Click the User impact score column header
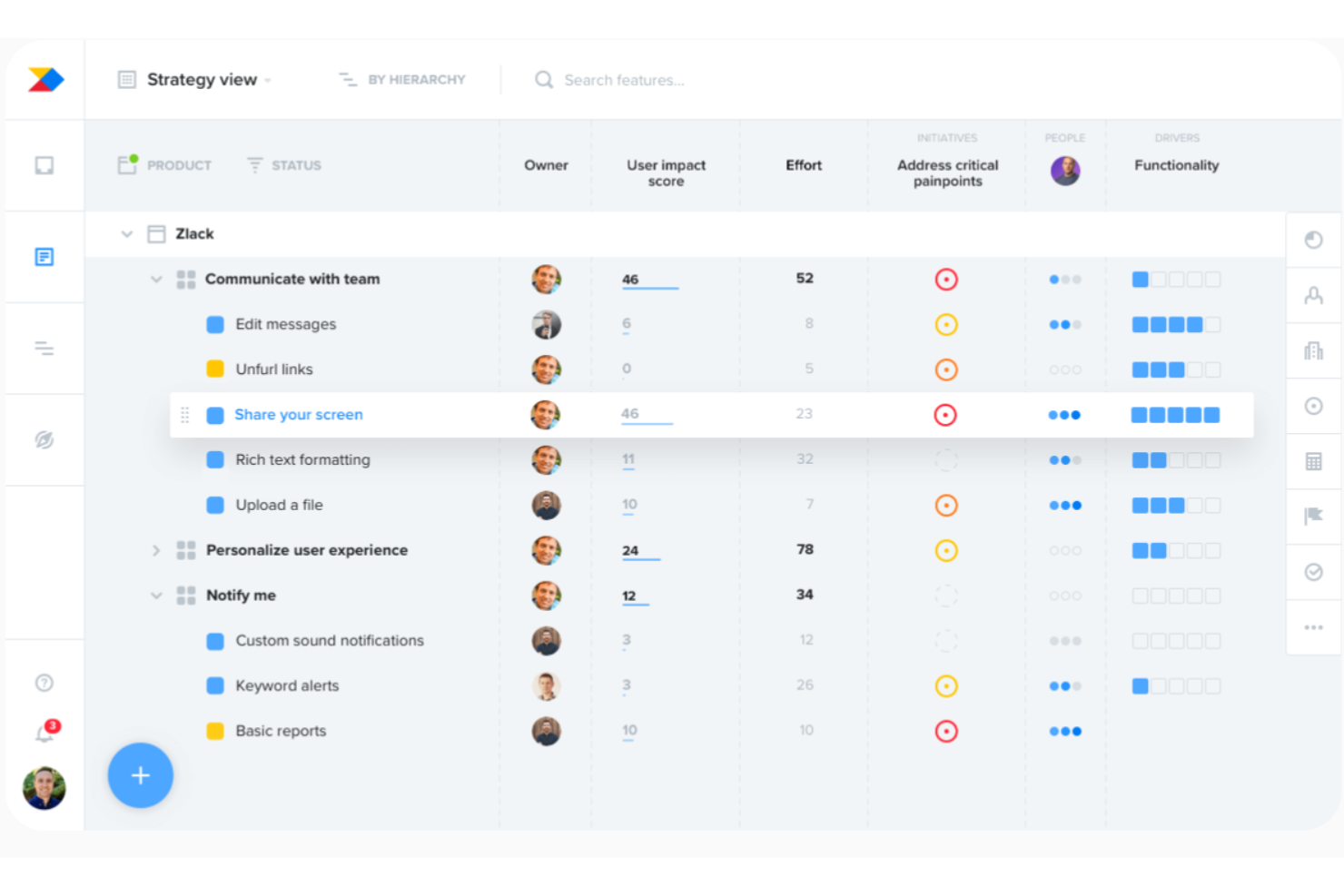The image size is (1344, 896). click(666, 172)
